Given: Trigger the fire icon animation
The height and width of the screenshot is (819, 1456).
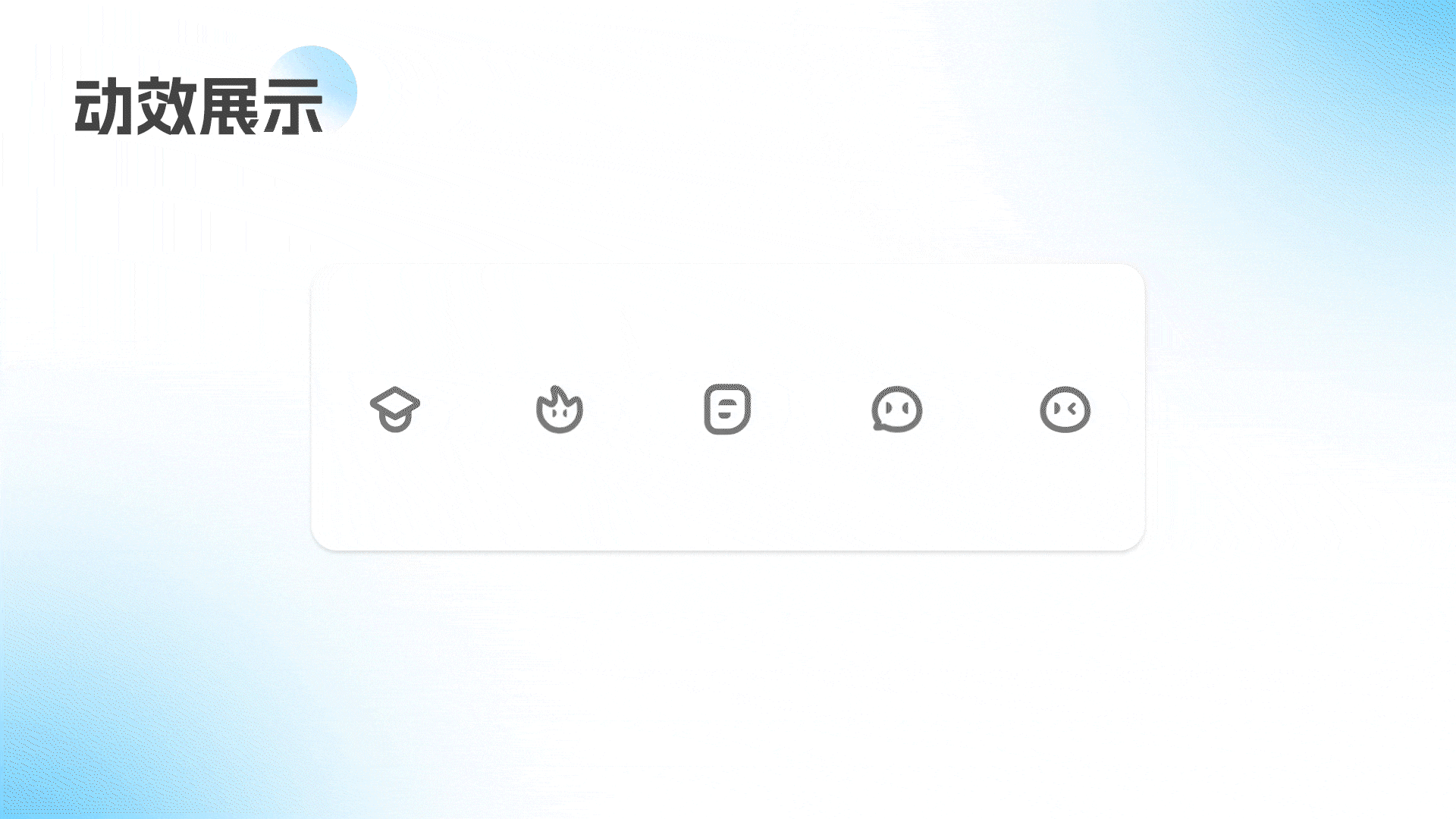Looking at the screenshot, I should click(x=560, y=409).
